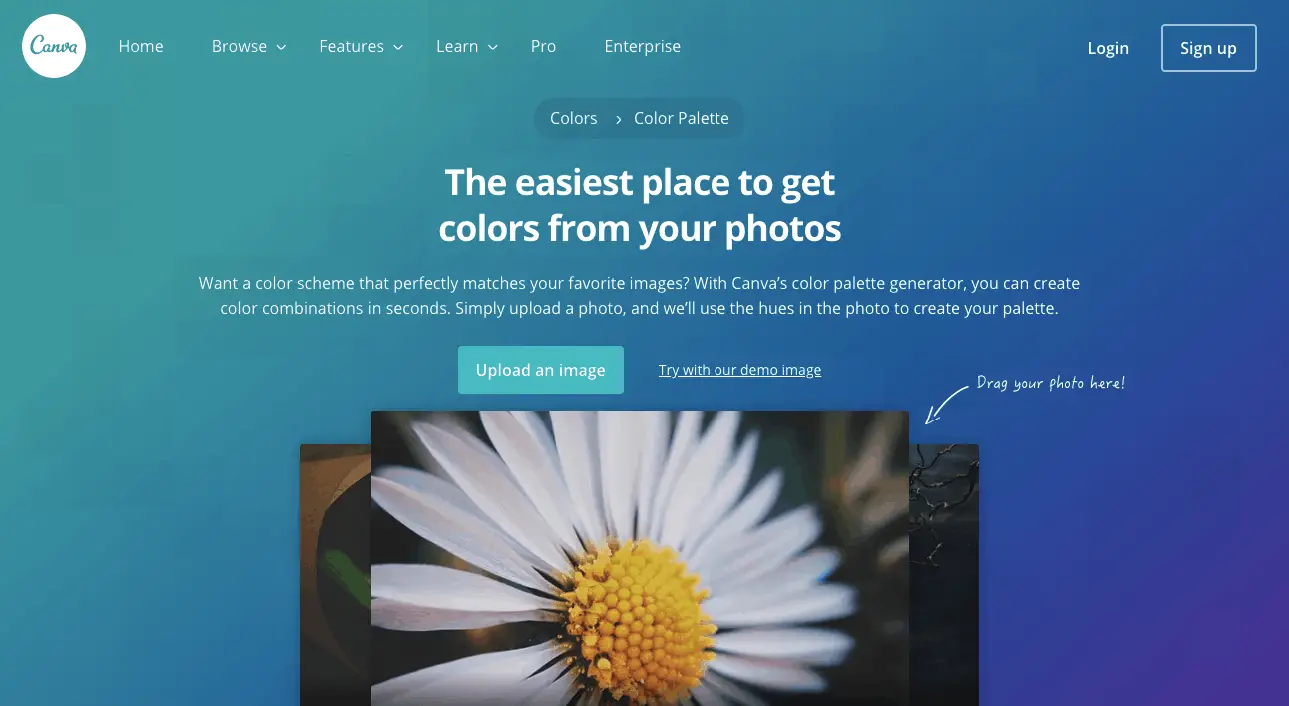Open the Home menu item
Viewport: 1289px width, 706px height.
(141, 46)
